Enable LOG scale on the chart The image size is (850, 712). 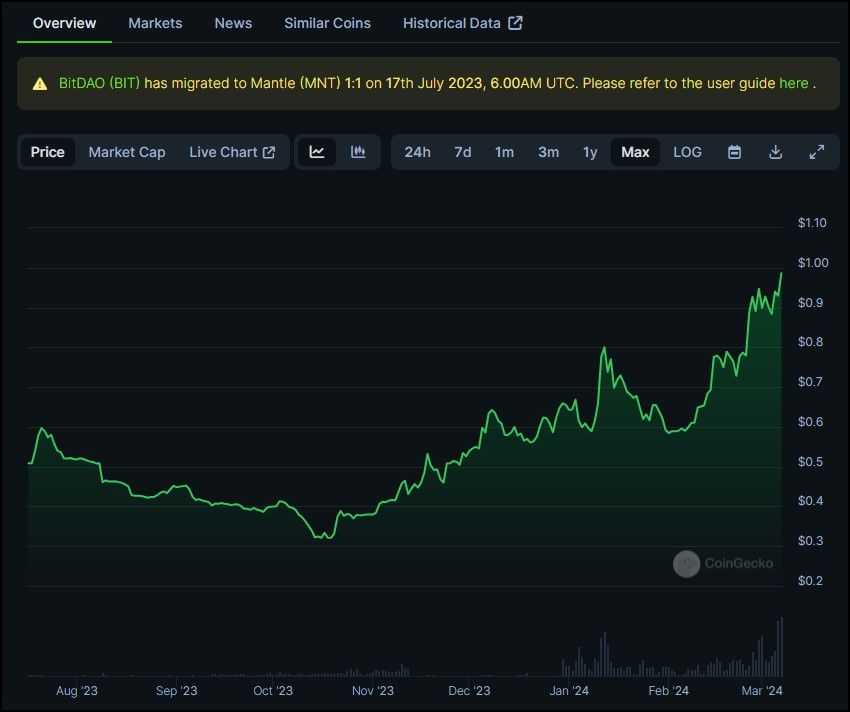(687, 151)
